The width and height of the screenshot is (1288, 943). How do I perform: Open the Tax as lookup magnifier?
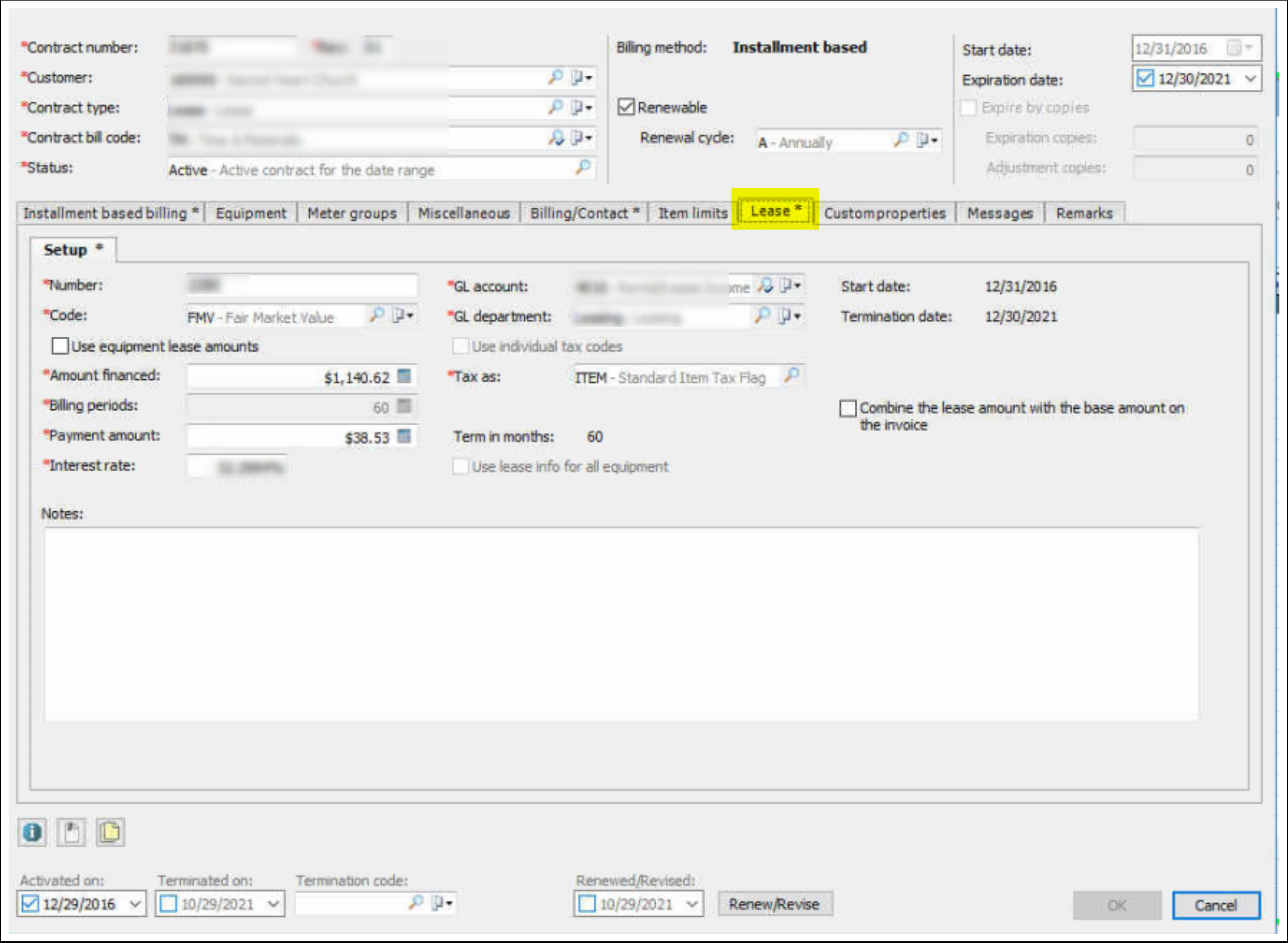point(792,376)
